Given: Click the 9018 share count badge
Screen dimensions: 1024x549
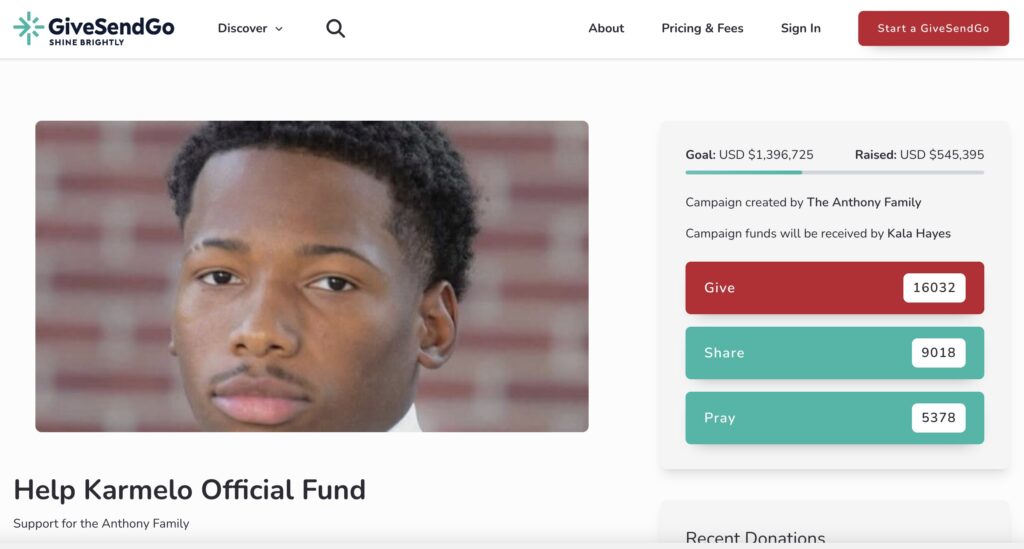Looking at the screenshot, I should coord(938,353).
